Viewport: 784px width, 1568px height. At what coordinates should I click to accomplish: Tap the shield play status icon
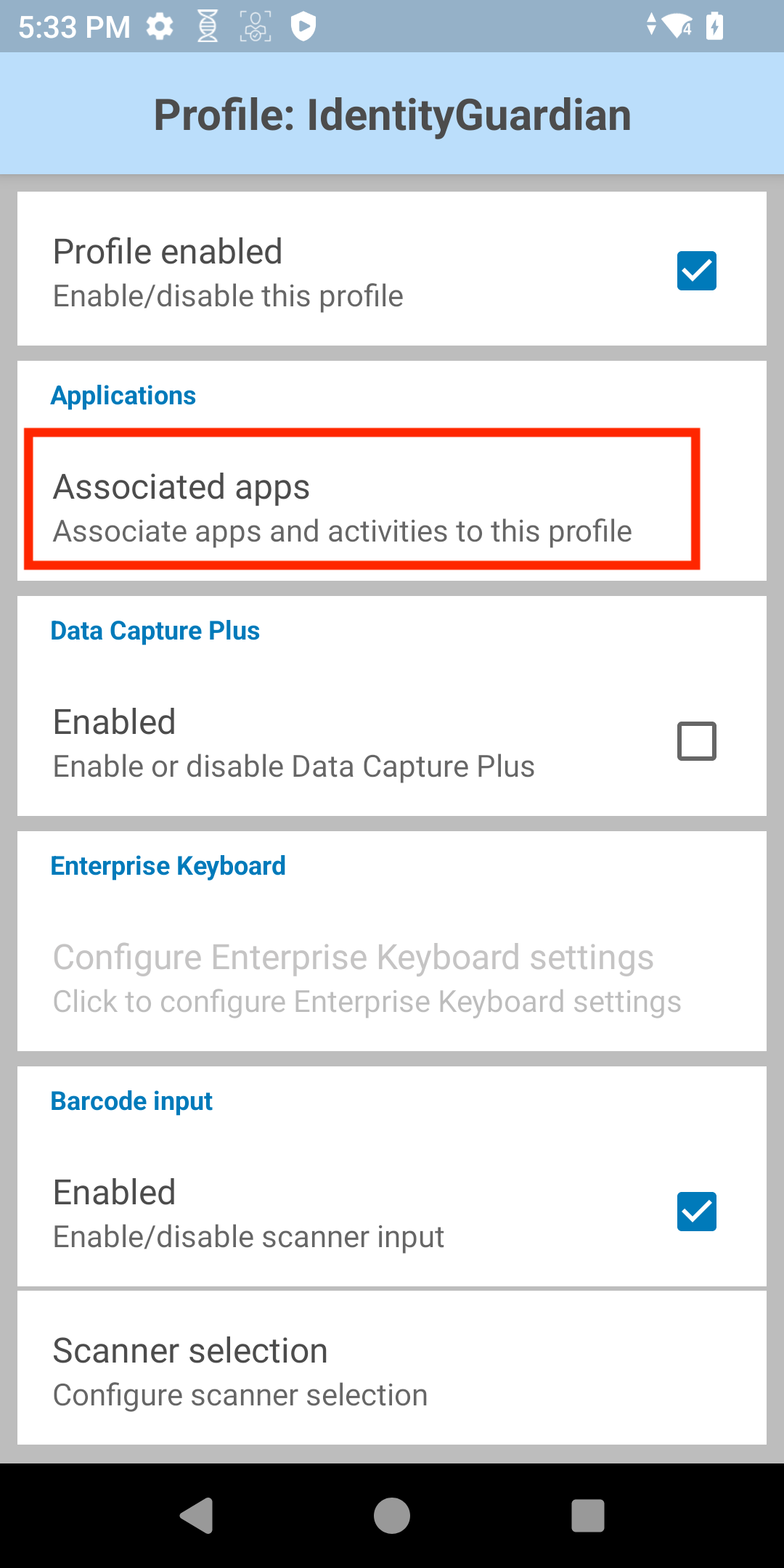tap(303, 27)
